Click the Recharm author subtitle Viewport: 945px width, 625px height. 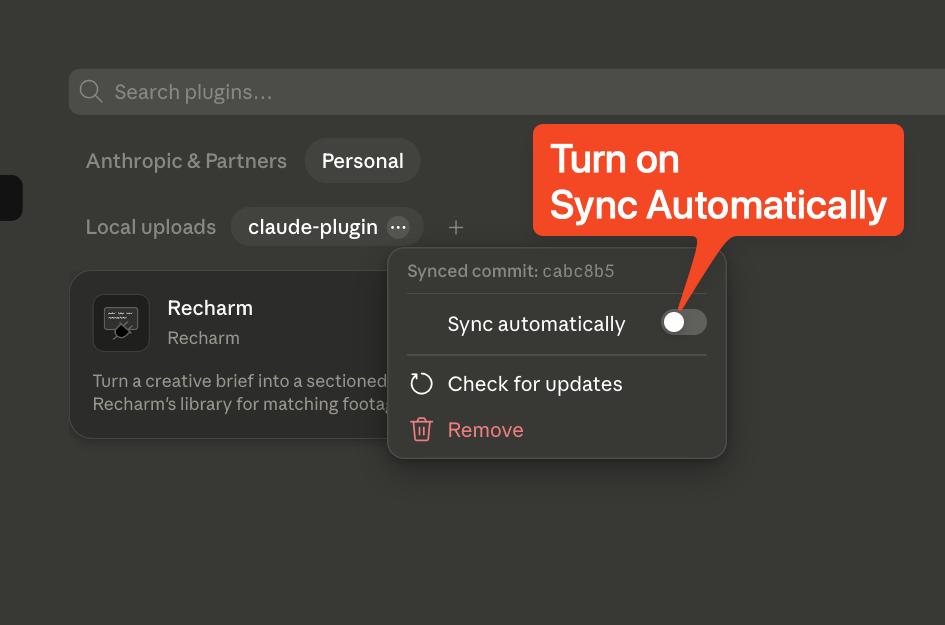(203, 338)
